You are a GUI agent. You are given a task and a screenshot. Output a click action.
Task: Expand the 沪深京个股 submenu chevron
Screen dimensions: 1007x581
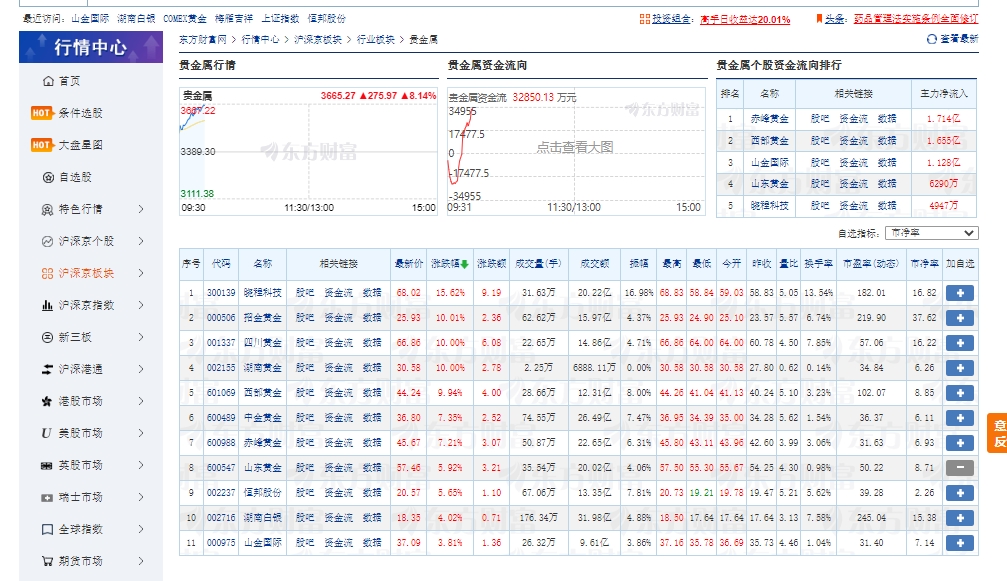(x=141, y=241)
